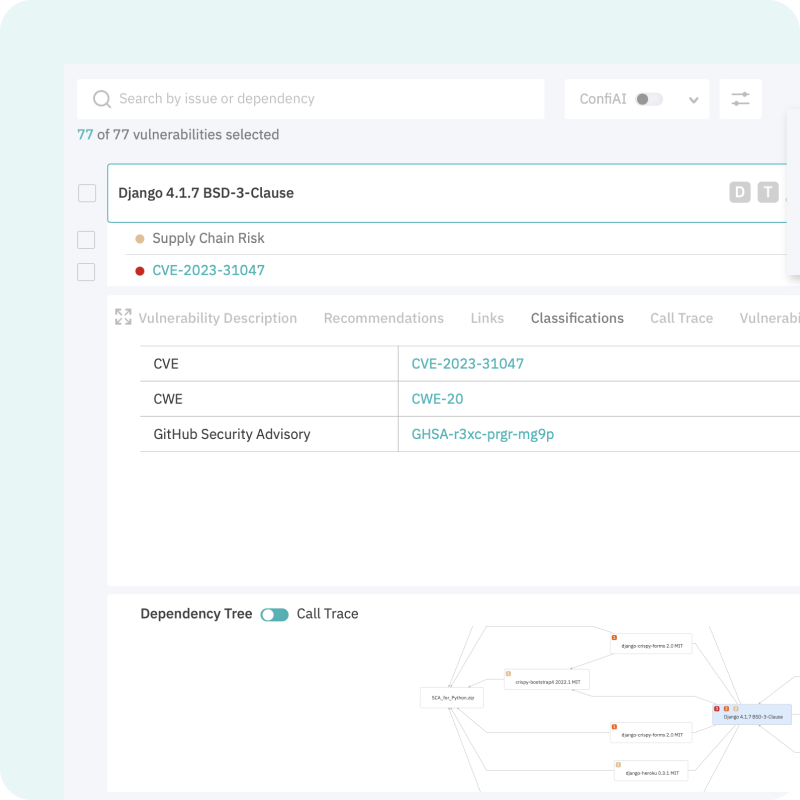Screen dimensions: 800x800
Task: Select highlighted Django 4.1.7 BSD-3-Clause node
Action: click(x=752, y=714)
